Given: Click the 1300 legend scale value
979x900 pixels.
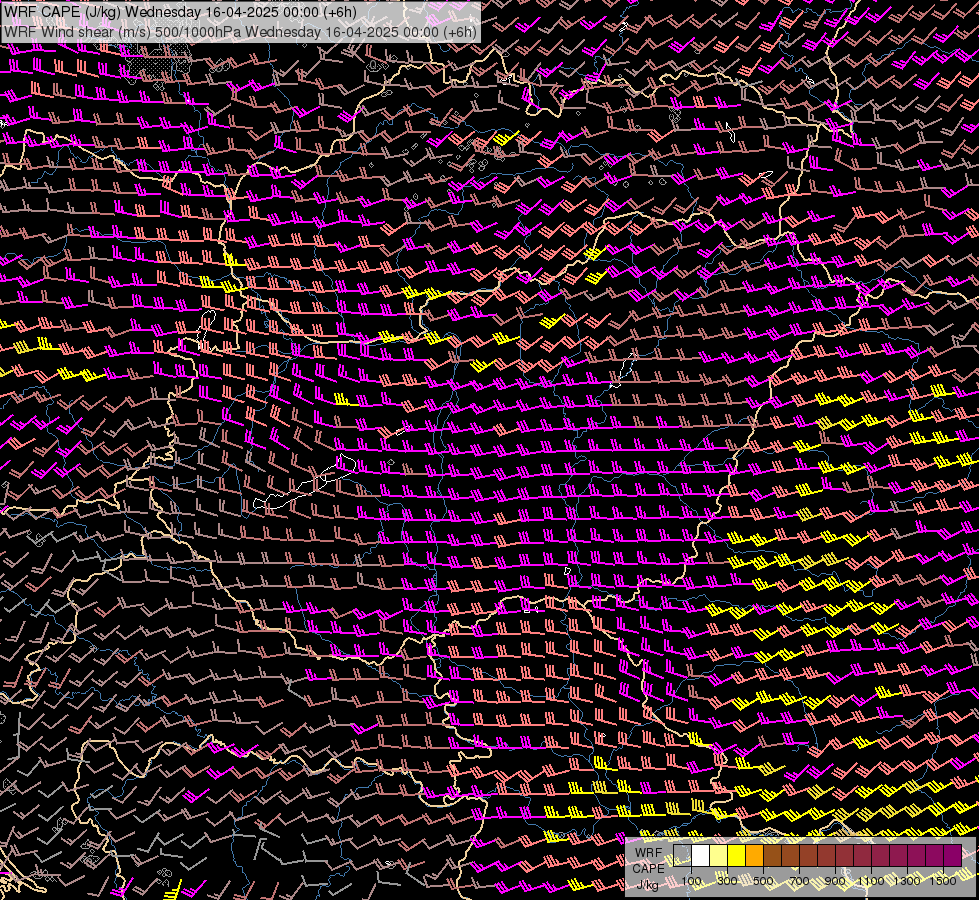Looking at the screenshot, I should (907, 881).
